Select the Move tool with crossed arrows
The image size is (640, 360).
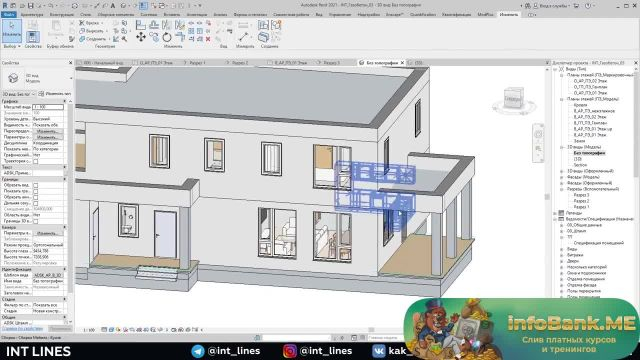141,37
